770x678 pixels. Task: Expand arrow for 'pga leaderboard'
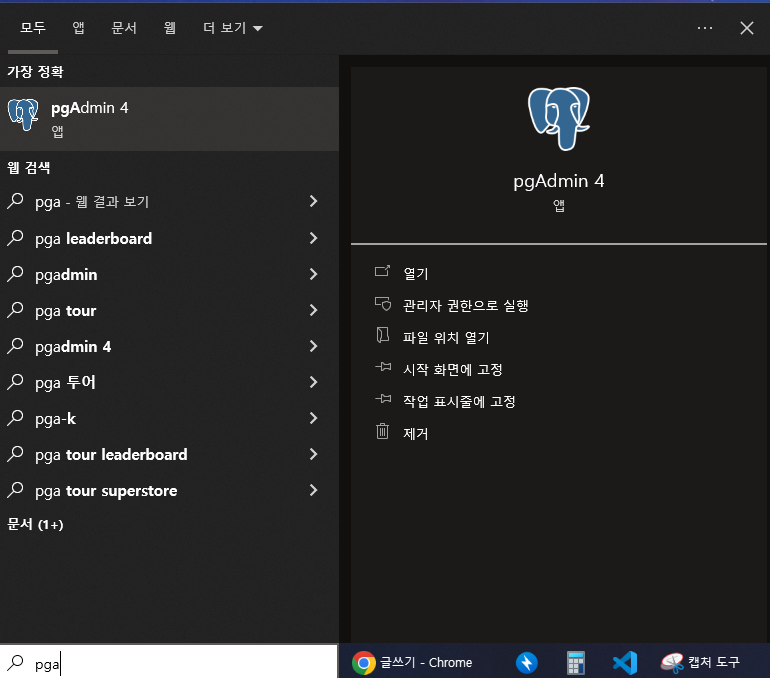tap(313, 238)
